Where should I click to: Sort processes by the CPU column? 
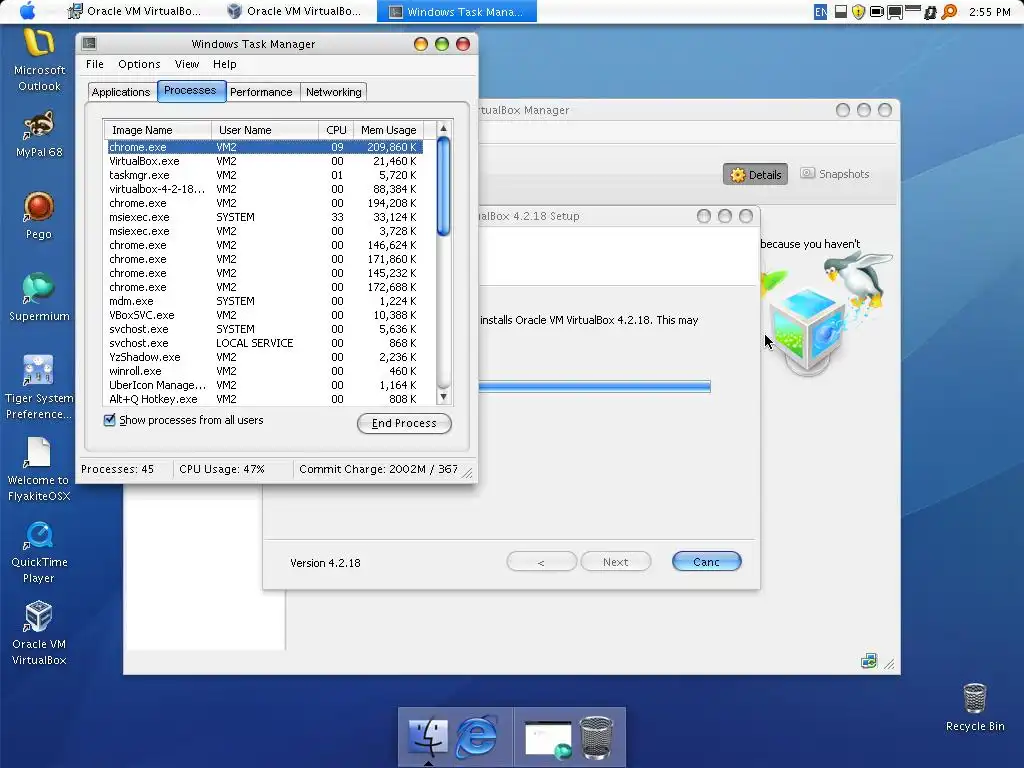[336, 130]
